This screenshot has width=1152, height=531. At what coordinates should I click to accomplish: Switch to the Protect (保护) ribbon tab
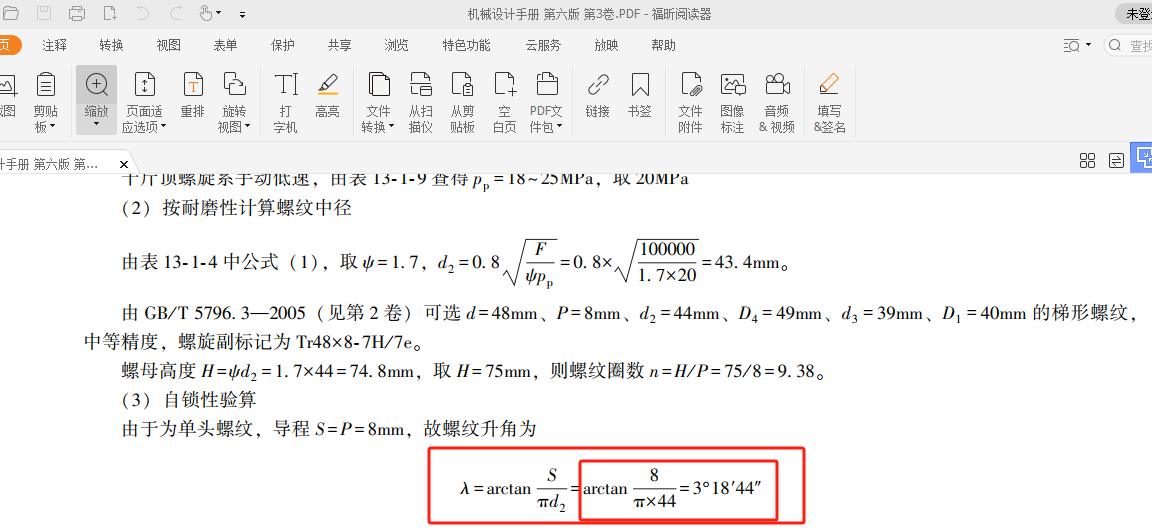click(x=283, y=45)
